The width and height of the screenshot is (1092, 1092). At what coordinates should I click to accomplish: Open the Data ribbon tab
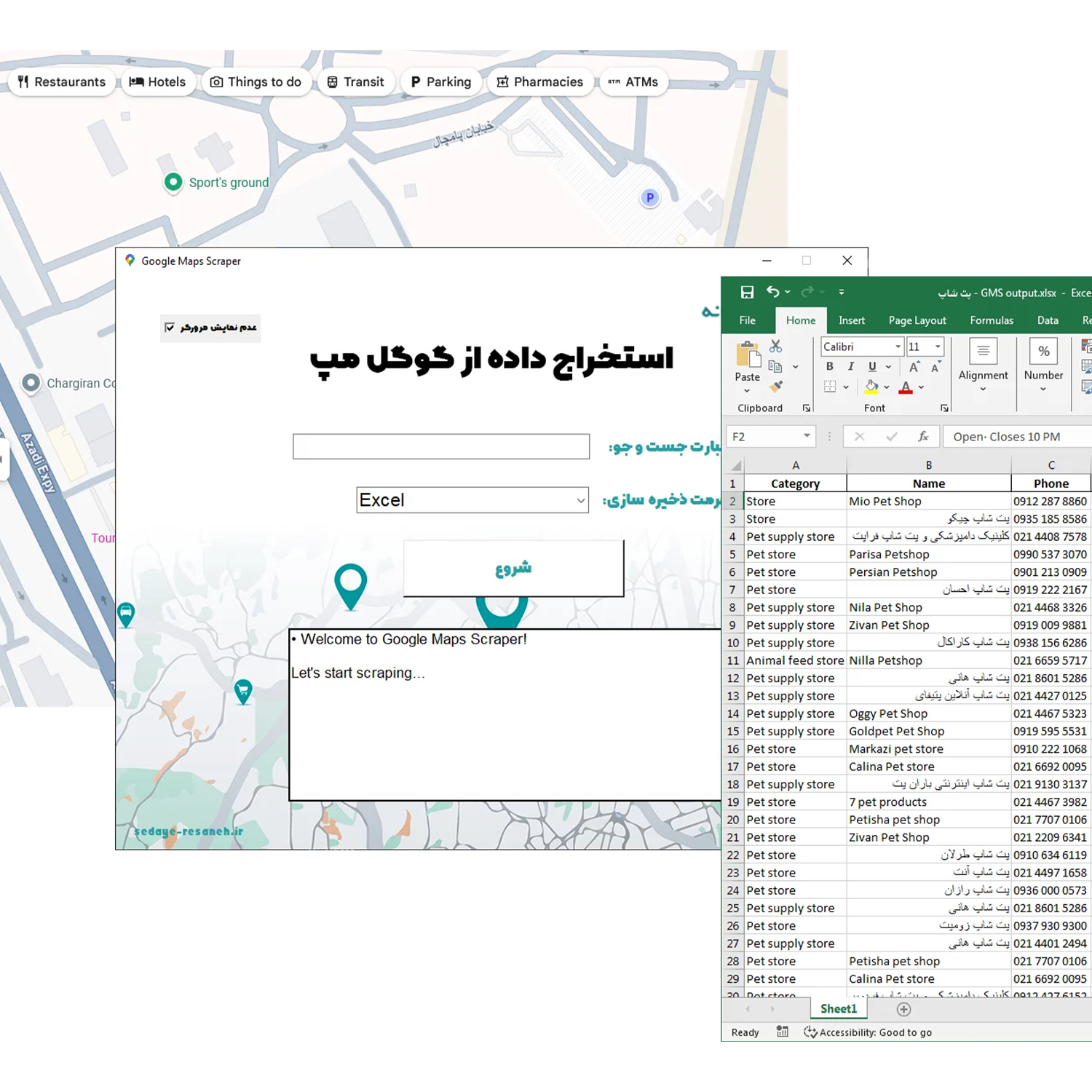pos(1048,320)
